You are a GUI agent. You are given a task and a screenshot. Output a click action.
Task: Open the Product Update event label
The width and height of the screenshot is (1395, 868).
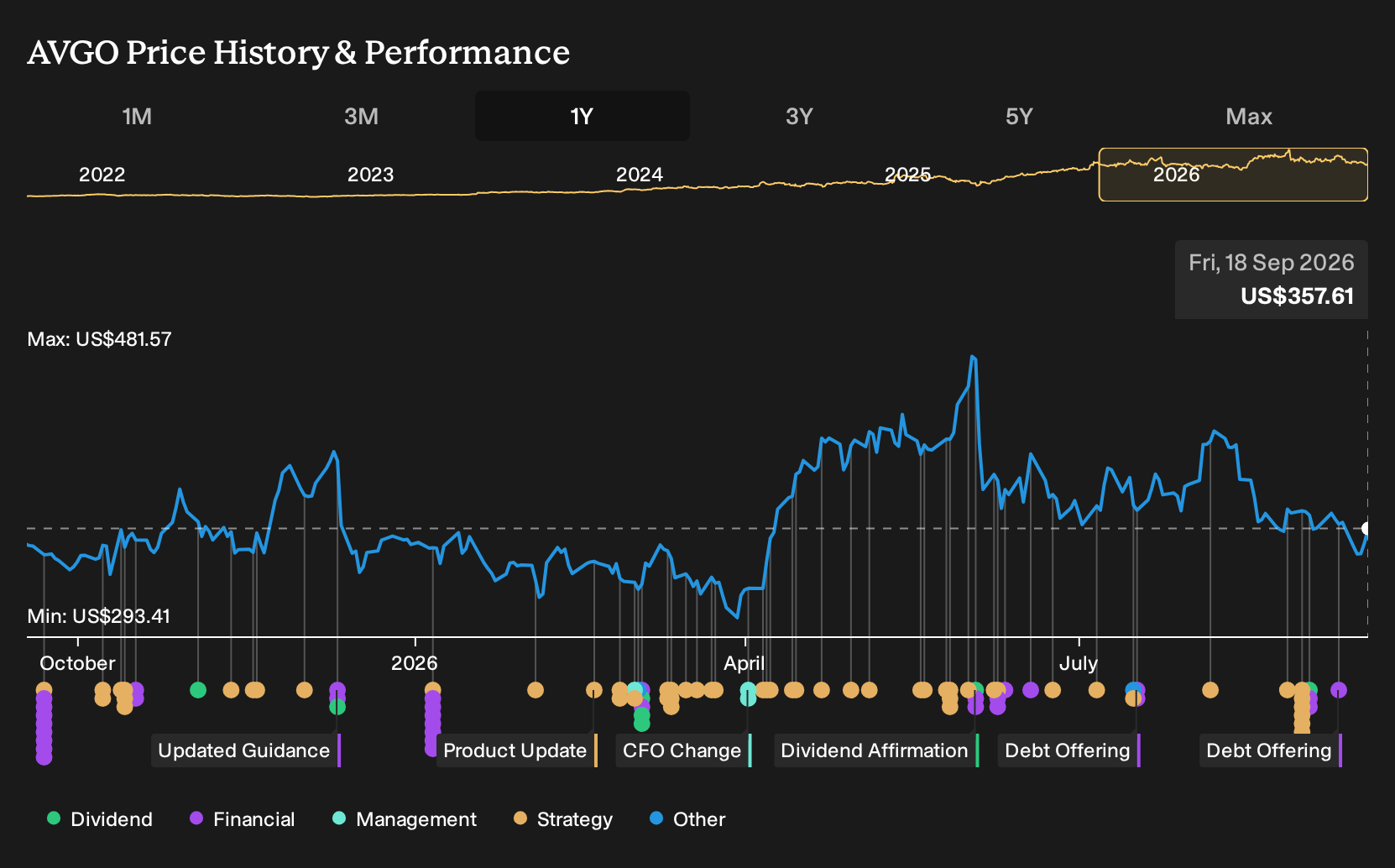coord(515,750)
